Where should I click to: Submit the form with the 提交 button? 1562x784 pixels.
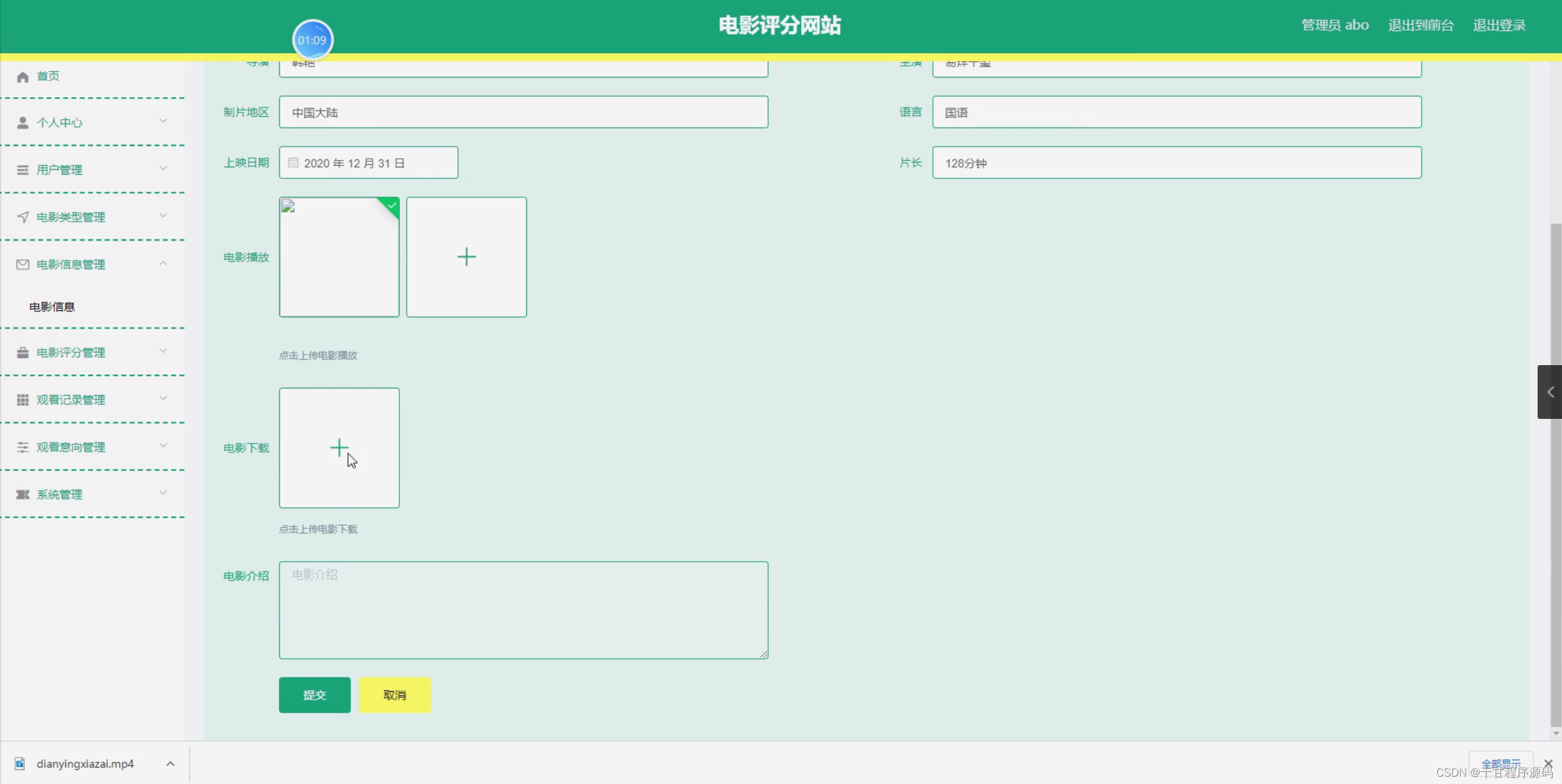point(314,695)
